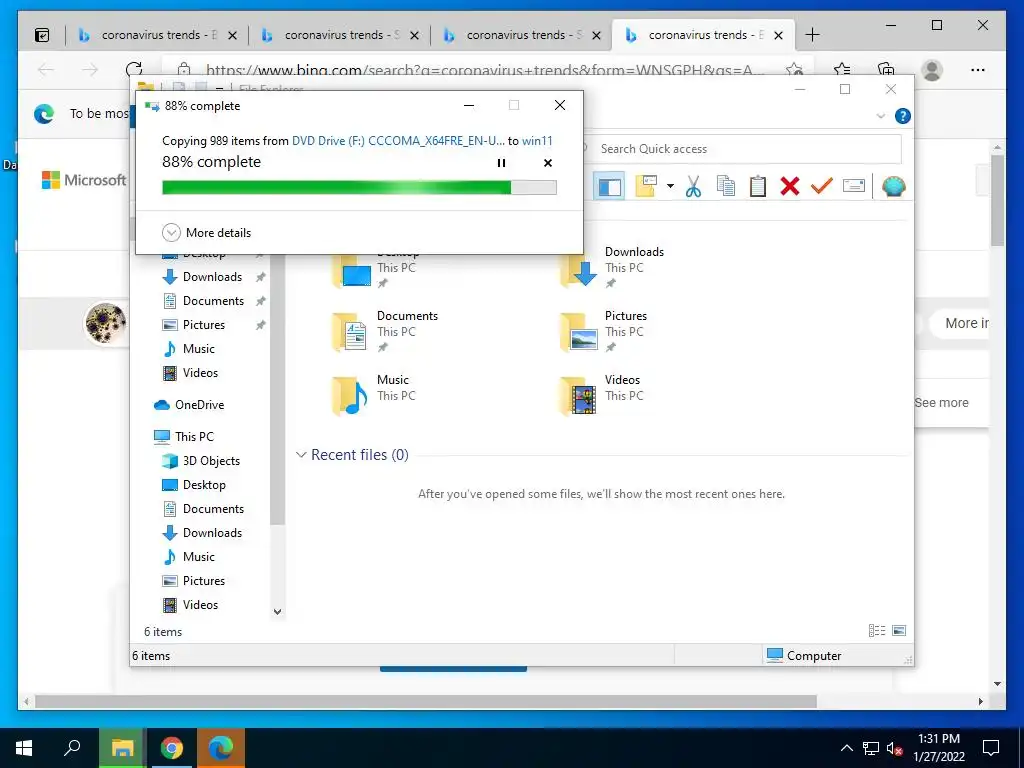1024x768 pixels.
Task: Select pinned Documents in navigation pane
Action: pyautogui.click(x=213, y=301)
